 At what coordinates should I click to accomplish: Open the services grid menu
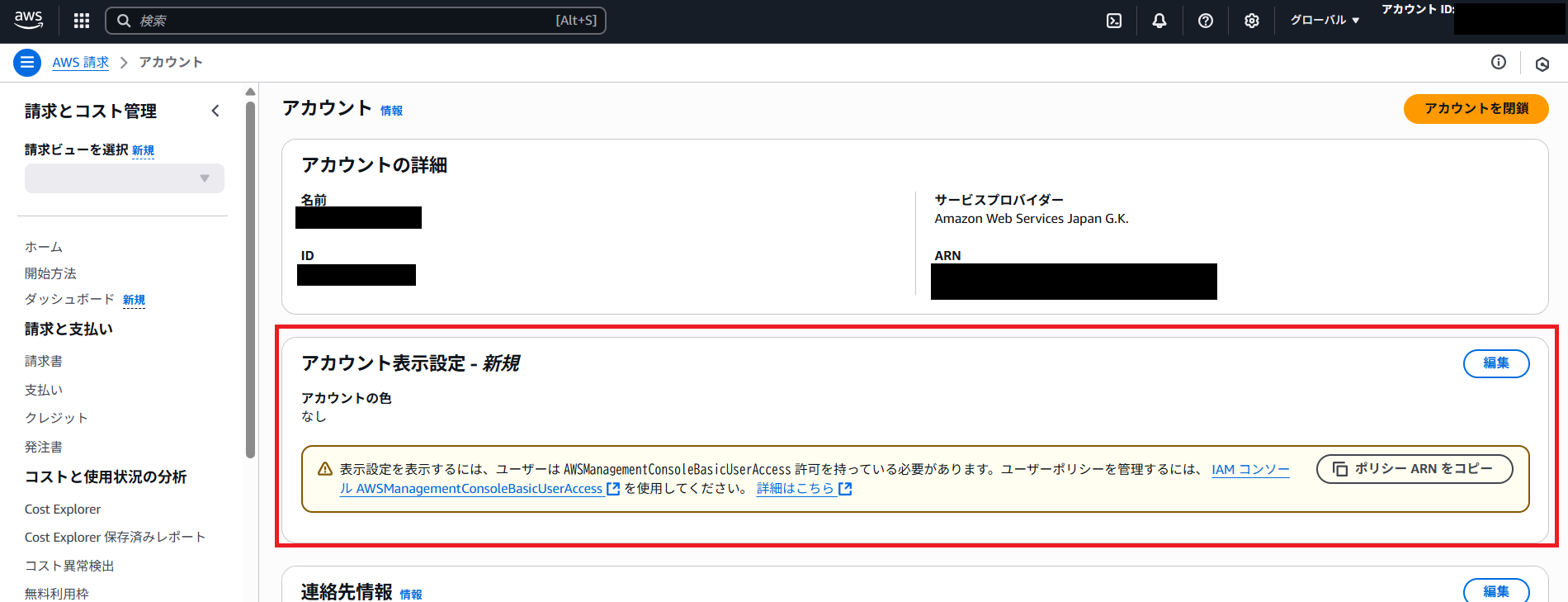coord(82,21)
